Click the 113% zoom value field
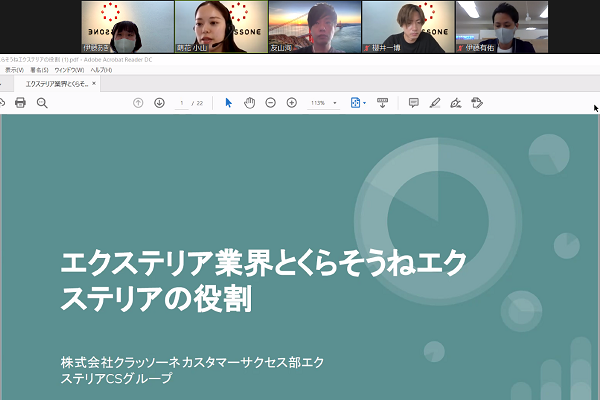 pos(318,103)
